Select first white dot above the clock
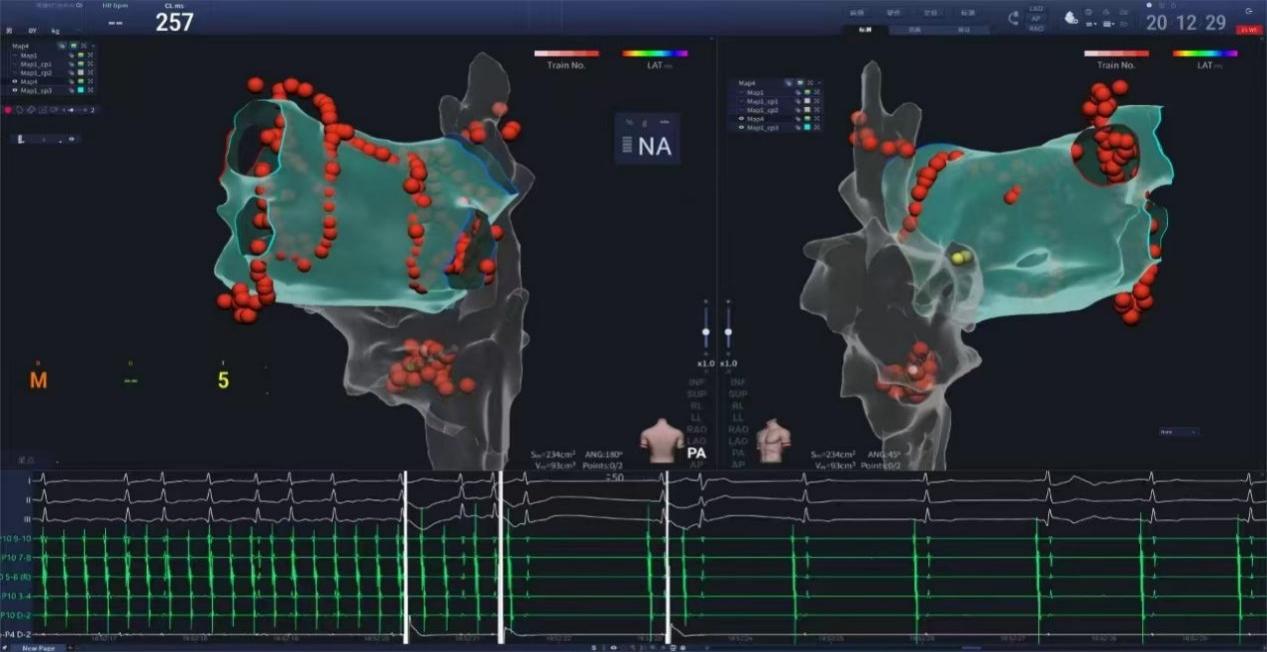Image resolution: width=1267 pixels, height=652 pixels. 1149,5
